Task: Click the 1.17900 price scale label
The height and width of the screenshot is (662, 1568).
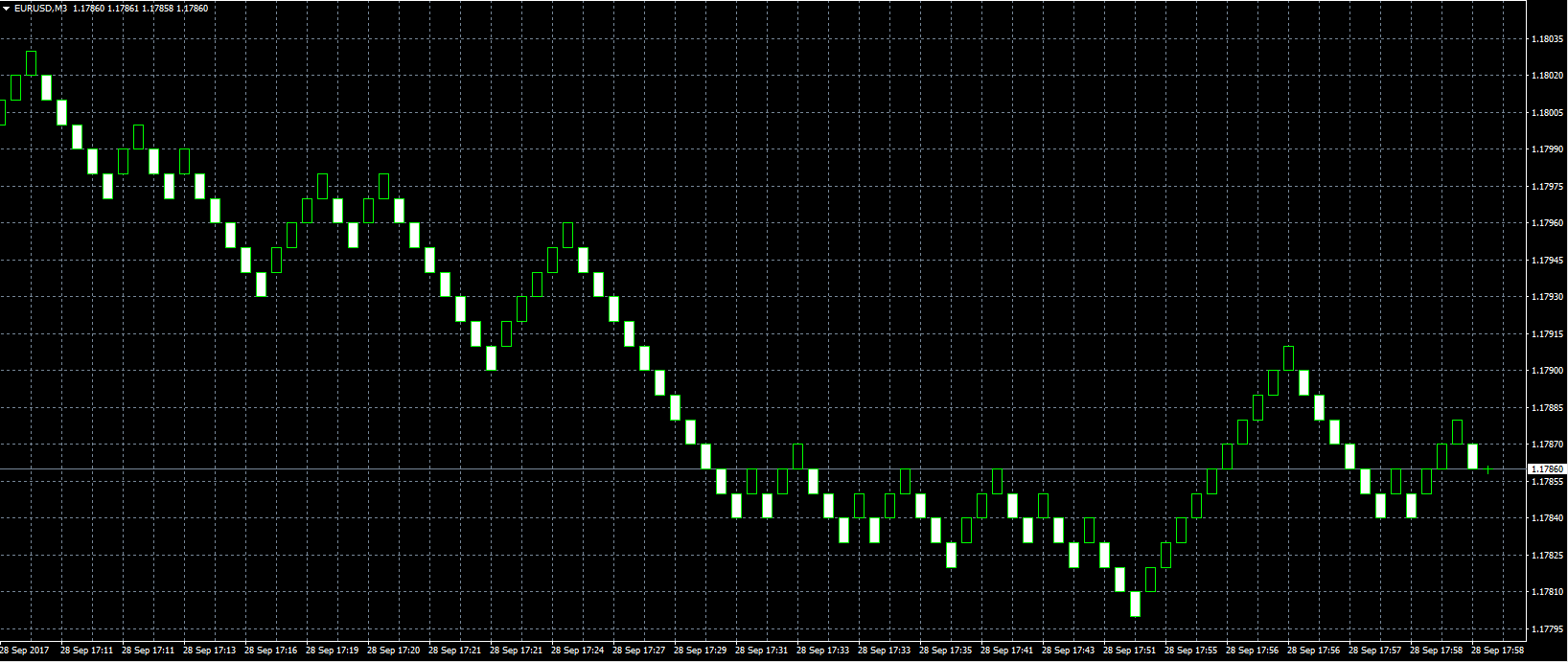Action: coord(1548,371)
